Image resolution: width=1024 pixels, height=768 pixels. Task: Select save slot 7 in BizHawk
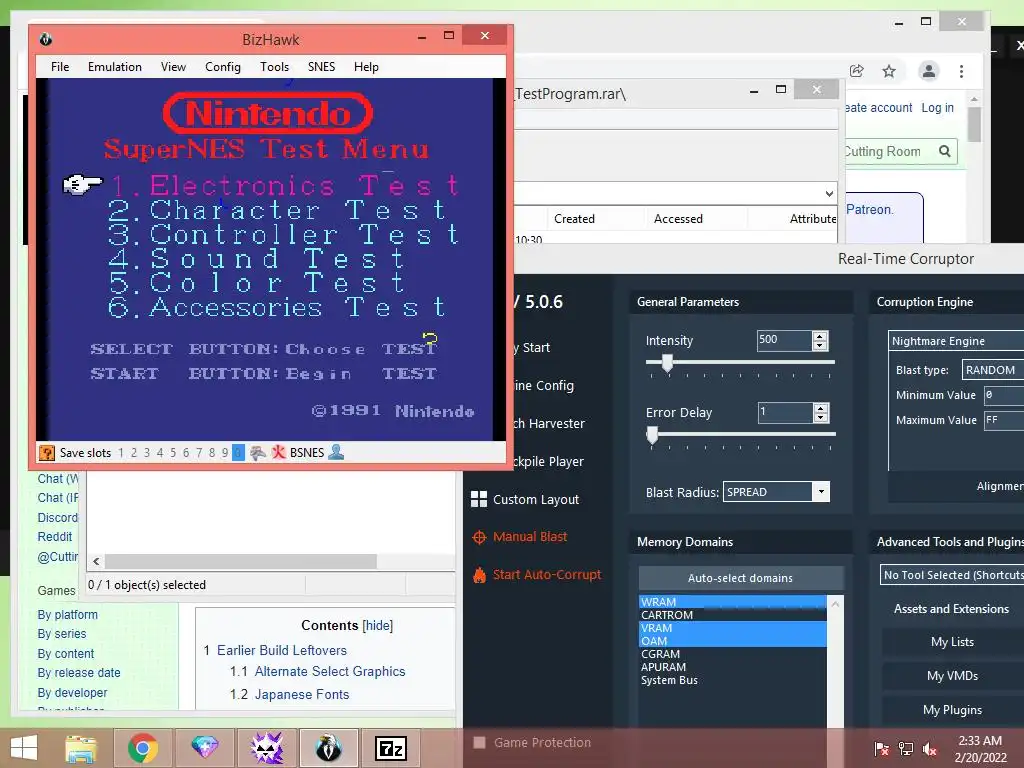(199, 453)
